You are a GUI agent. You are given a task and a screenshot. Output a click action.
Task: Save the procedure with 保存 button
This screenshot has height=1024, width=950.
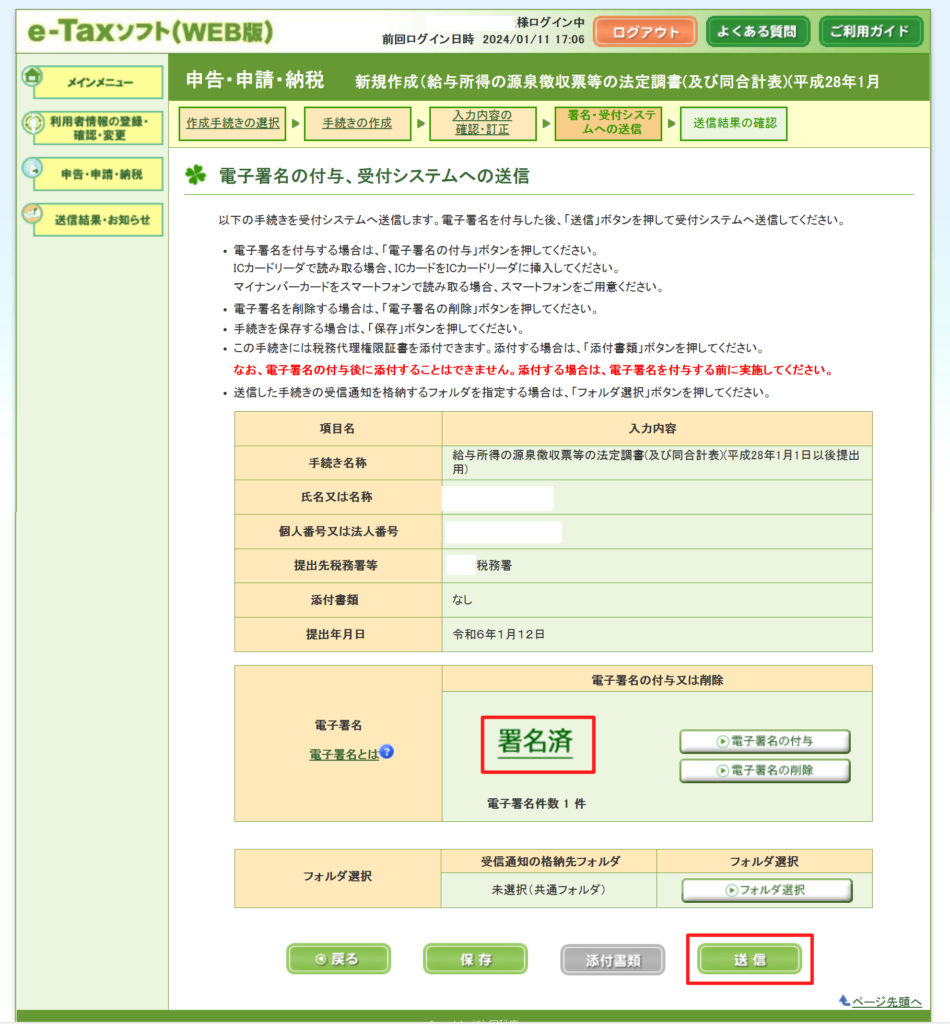pos(475,959)
